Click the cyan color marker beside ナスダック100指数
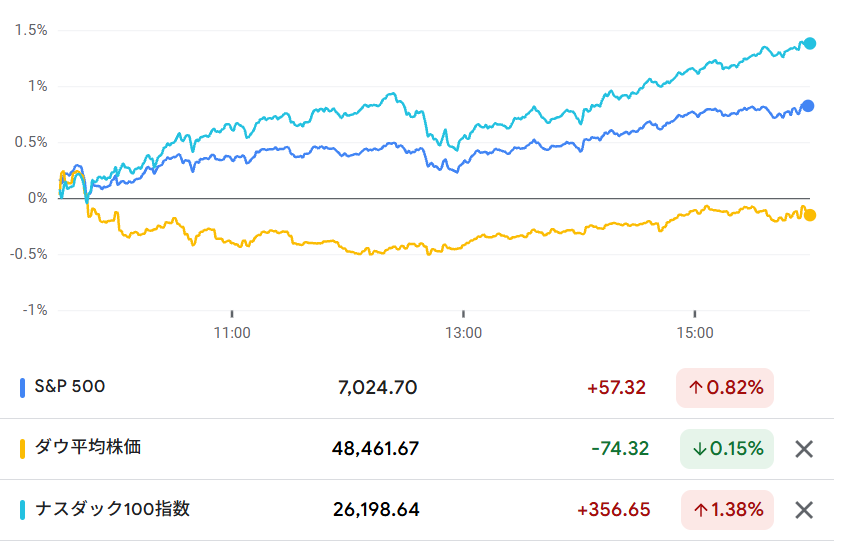 coord(23,510)
